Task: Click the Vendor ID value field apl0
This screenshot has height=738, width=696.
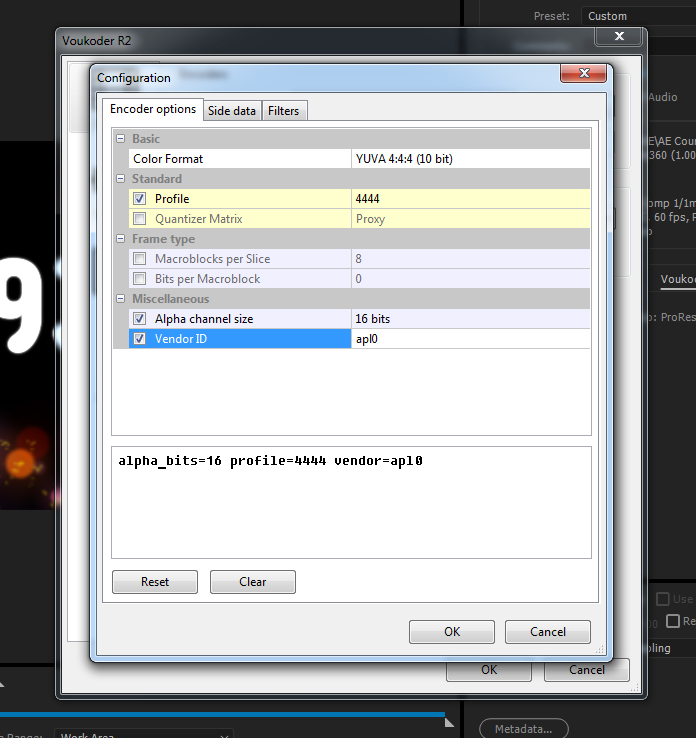Action: point(470,339)
